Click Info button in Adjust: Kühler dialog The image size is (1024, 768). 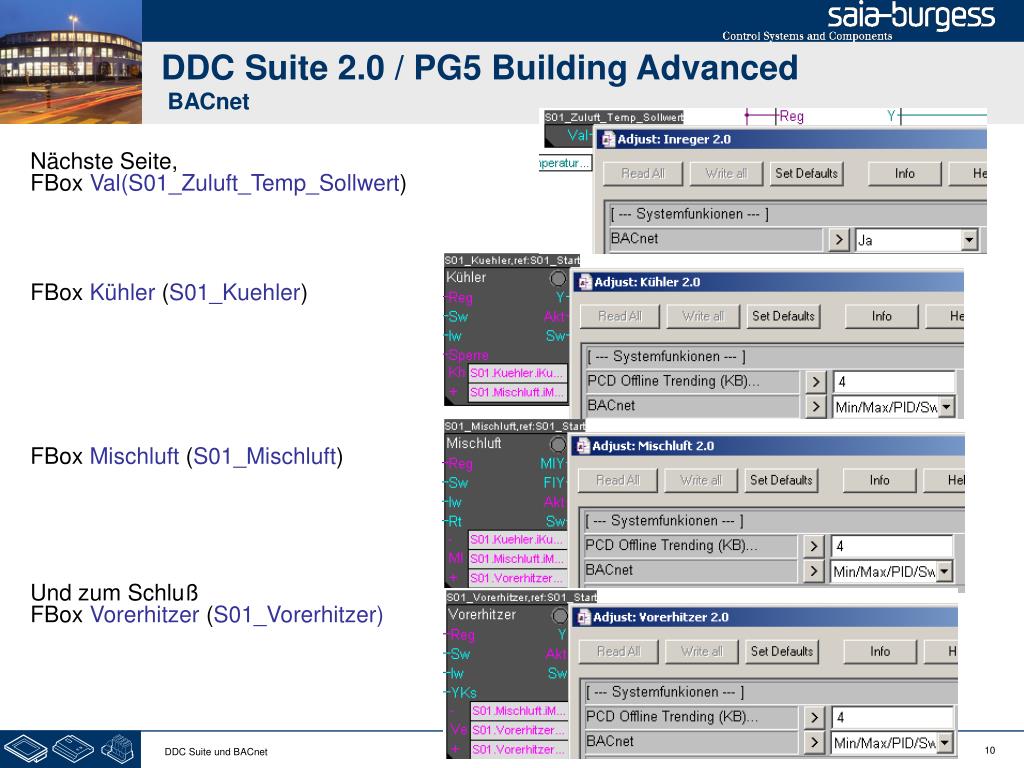[x=881, y=316]
